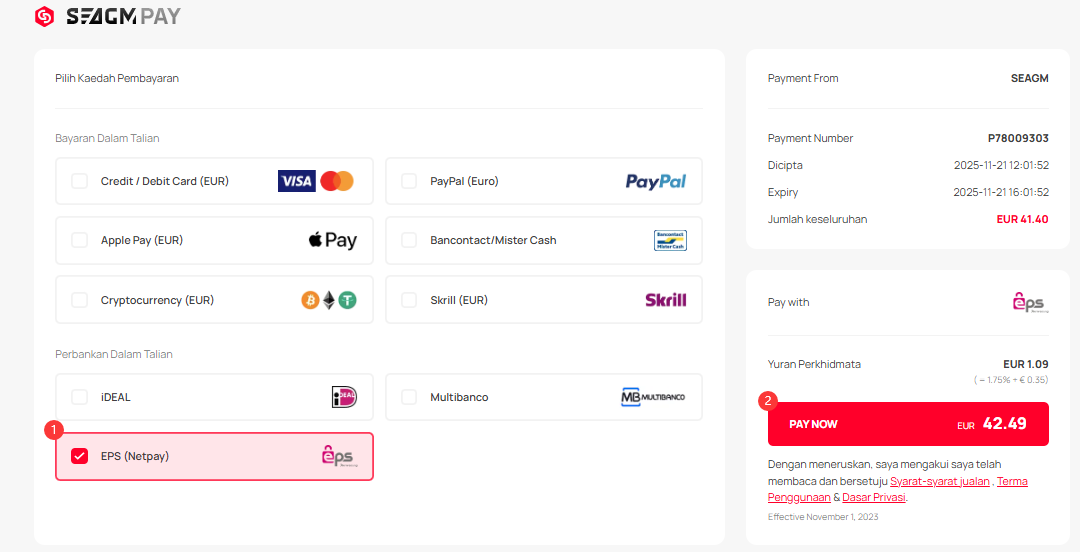Select the Cryptocurrency (EUR) checkbox
Viewport: 1080px width, 552px height.
pos(79,300)
